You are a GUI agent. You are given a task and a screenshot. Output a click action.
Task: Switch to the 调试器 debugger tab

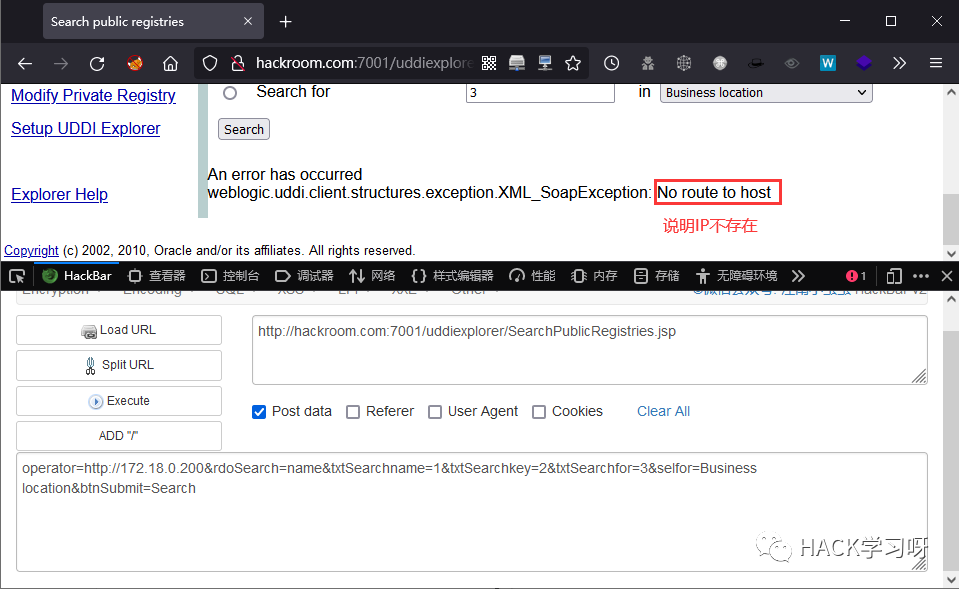pos(304,276)
